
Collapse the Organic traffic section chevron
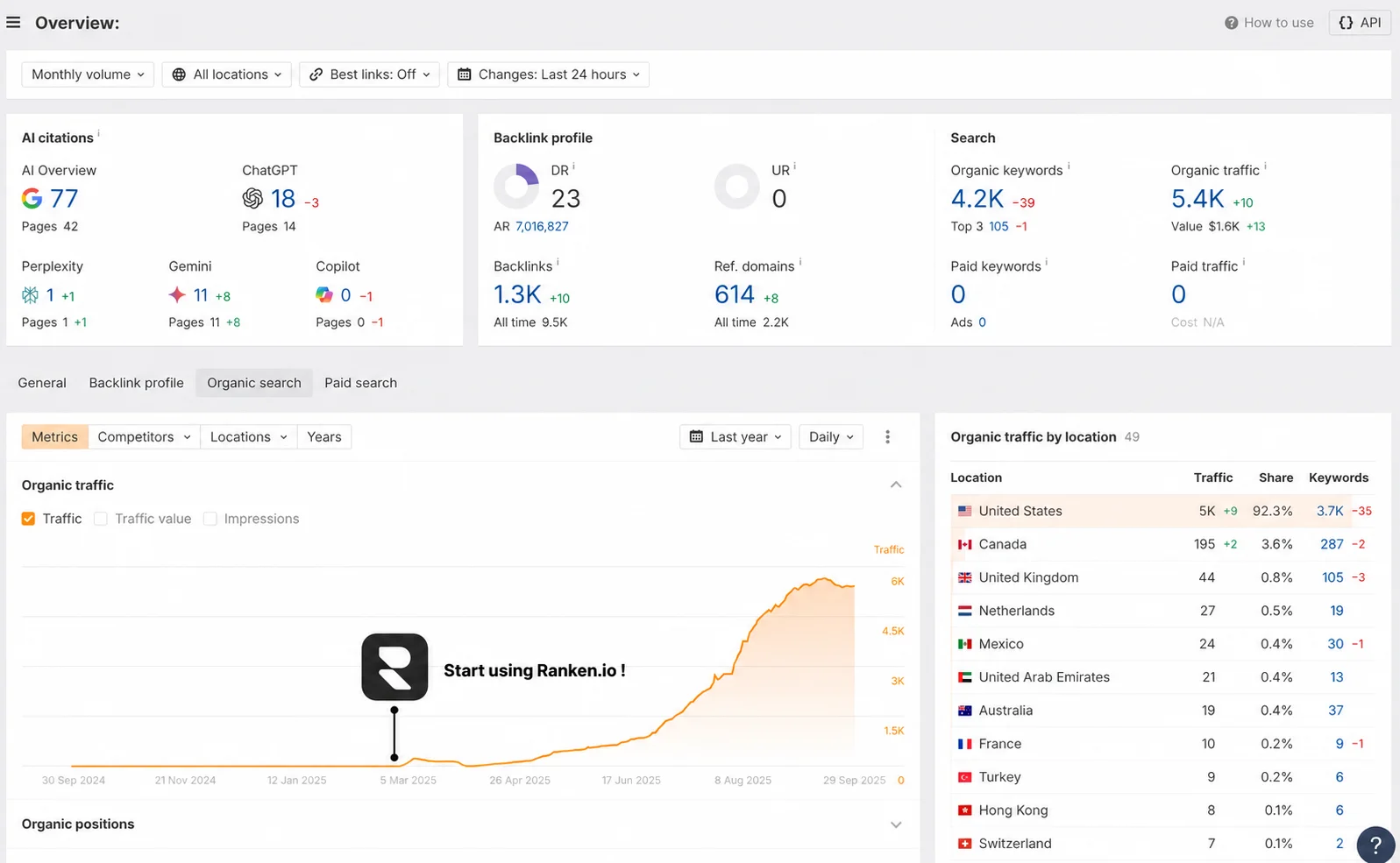click(x=896, y=485)
